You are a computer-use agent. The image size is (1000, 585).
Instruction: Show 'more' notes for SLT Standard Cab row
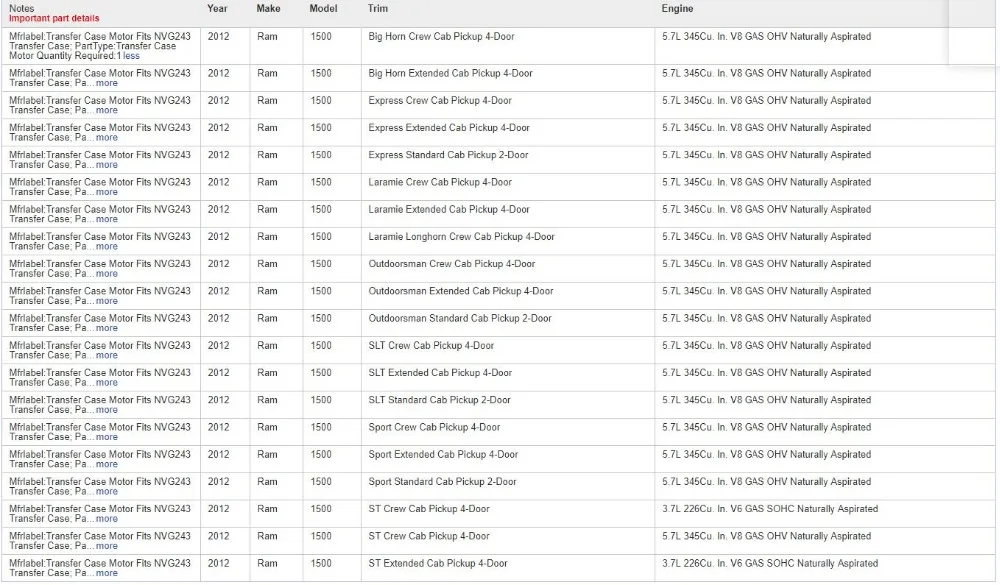[x=107, y=410]
